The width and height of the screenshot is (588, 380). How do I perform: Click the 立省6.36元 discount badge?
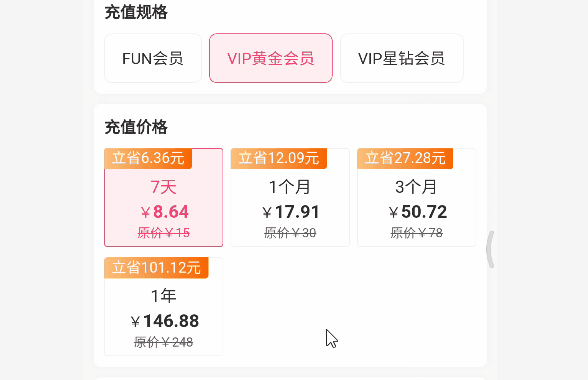(148, 158)
